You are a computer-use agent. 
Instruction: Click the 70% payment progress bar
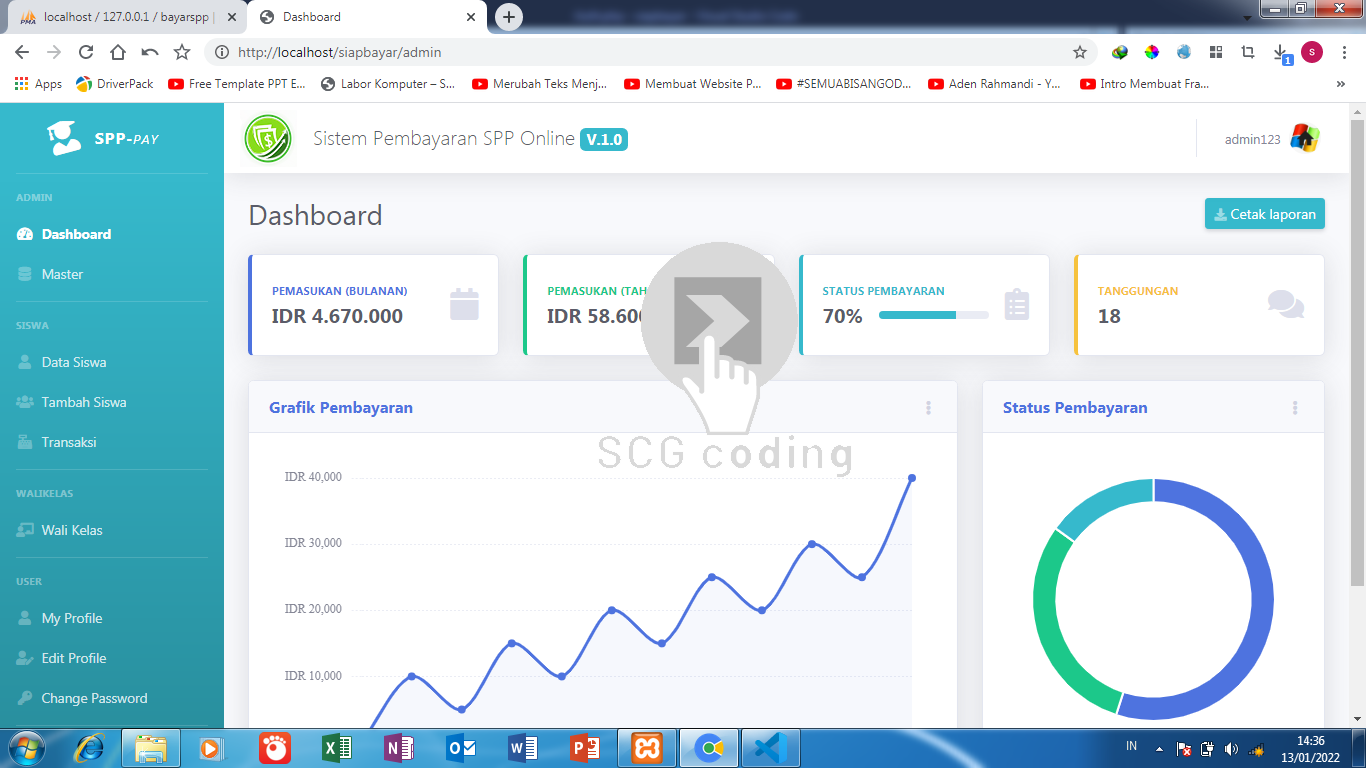point(934,315)
